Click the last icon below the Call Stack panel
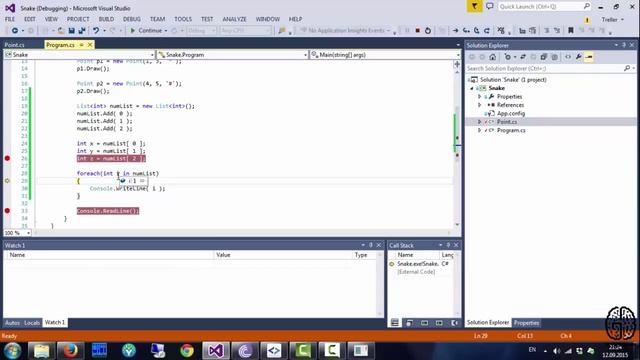Screen dimensions: 640x360 pos(454,323)
